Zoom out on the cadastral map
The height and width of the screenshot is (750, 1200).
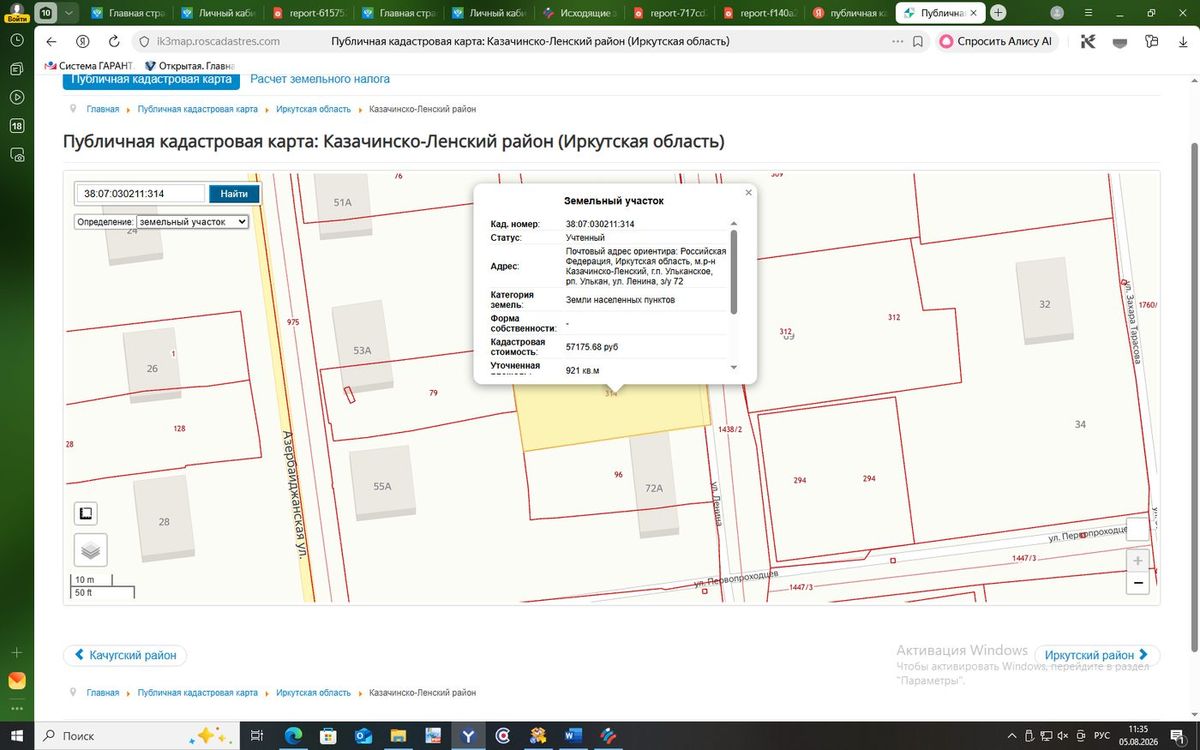[1138, 583]
